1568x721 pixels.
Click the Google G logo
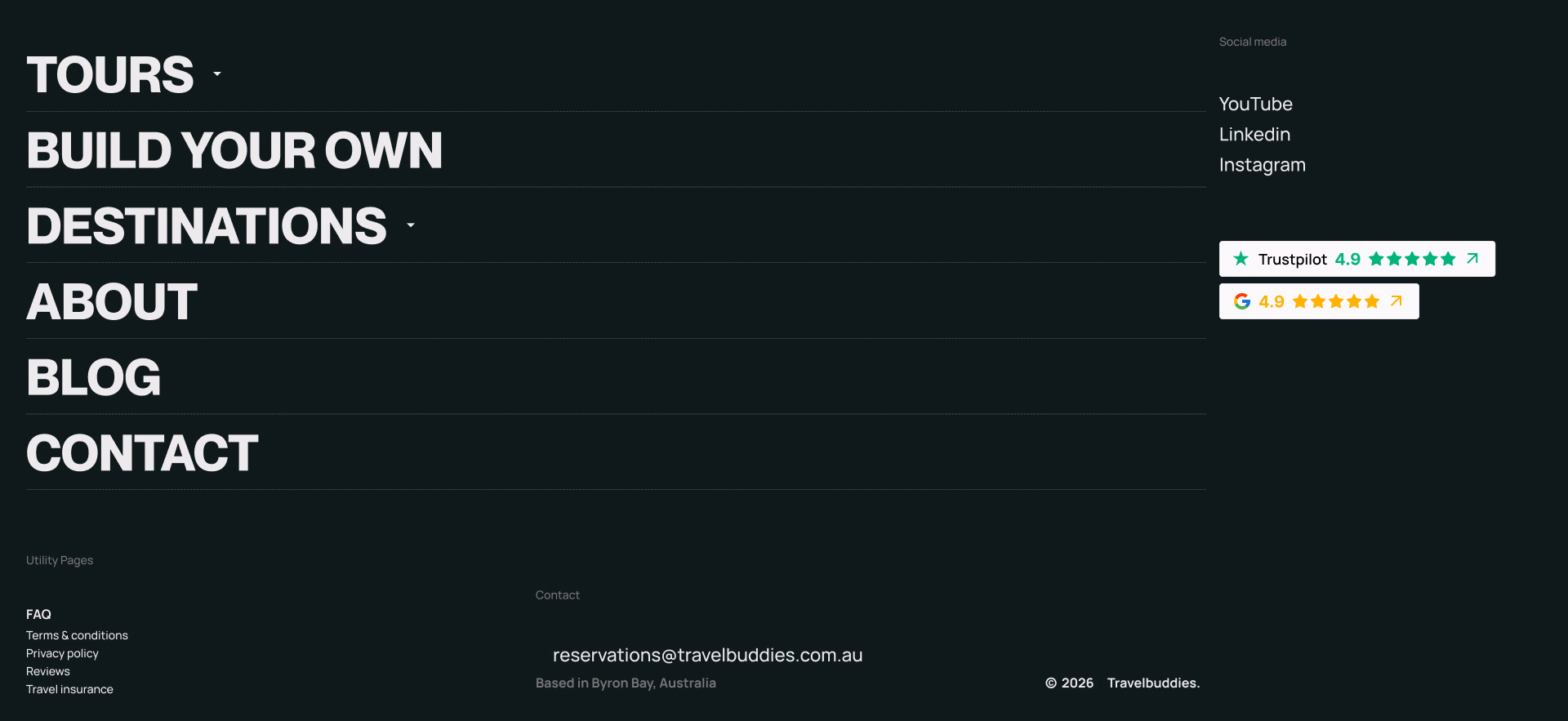[1242, 301]
